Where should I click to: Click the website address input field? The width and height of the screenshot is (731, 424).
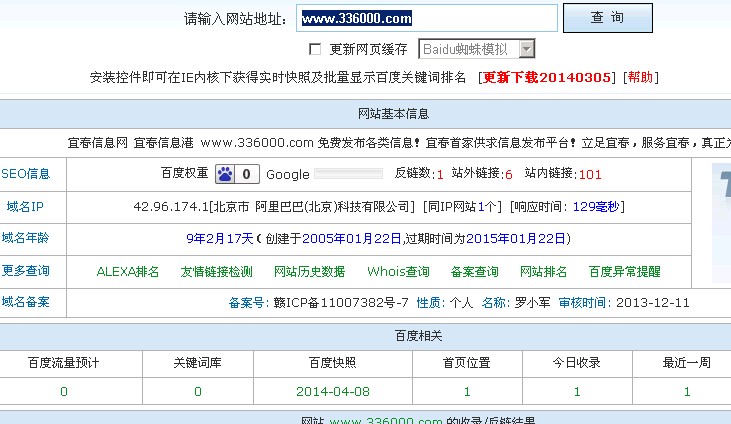click(x=427, y=18)
